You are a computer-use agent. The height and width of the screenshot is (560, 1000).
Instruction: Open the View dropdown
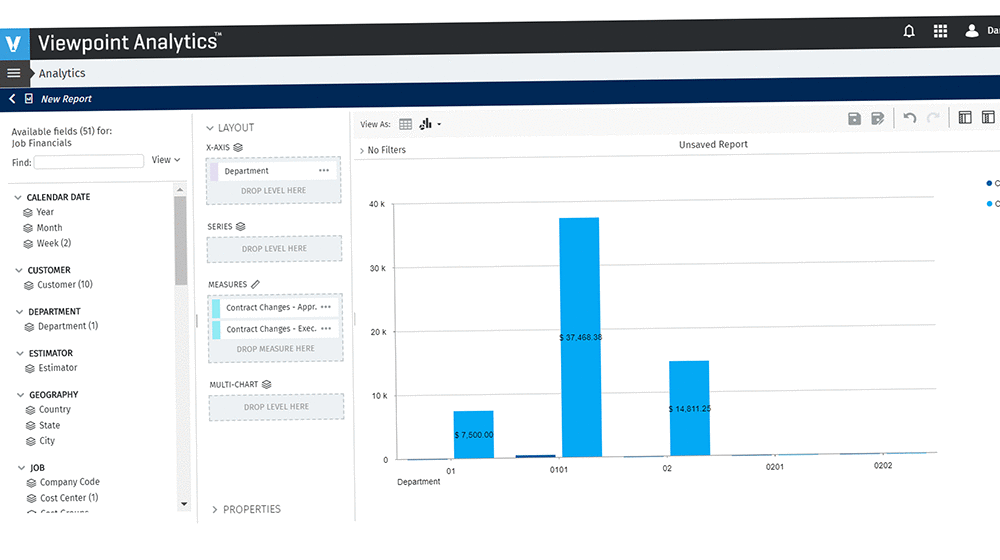coord(166,159)
